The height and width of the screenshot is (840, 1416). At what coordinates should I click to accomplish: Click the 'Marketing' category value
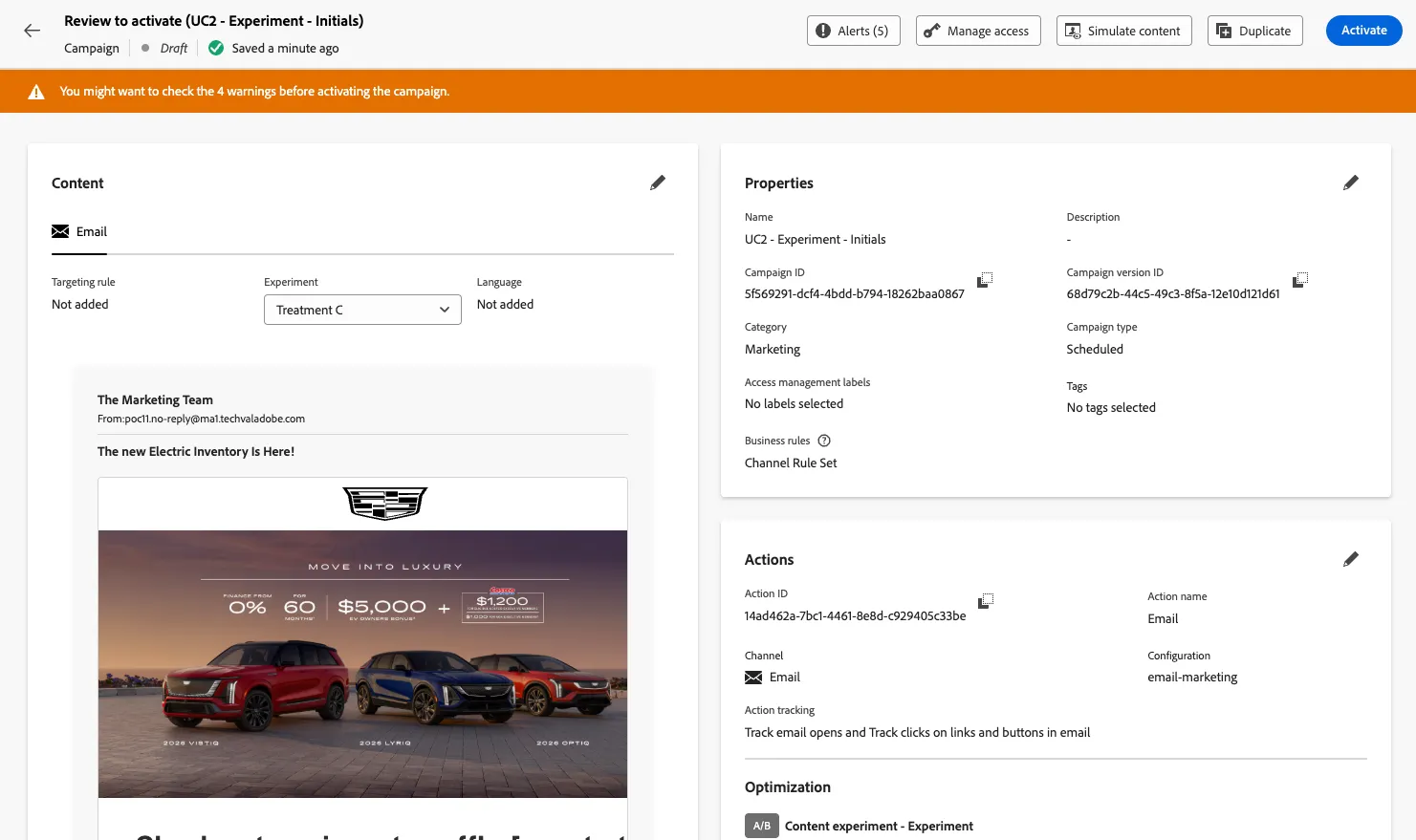773,350
